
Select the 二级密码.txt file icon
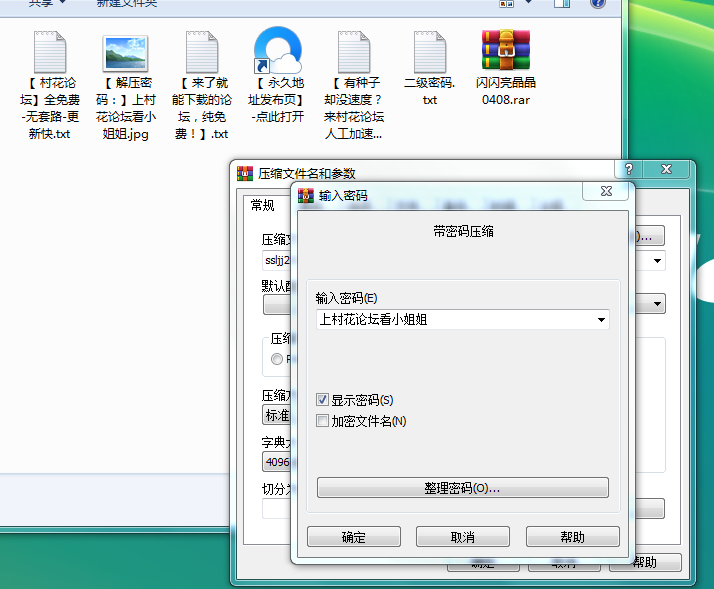point(429,51)
